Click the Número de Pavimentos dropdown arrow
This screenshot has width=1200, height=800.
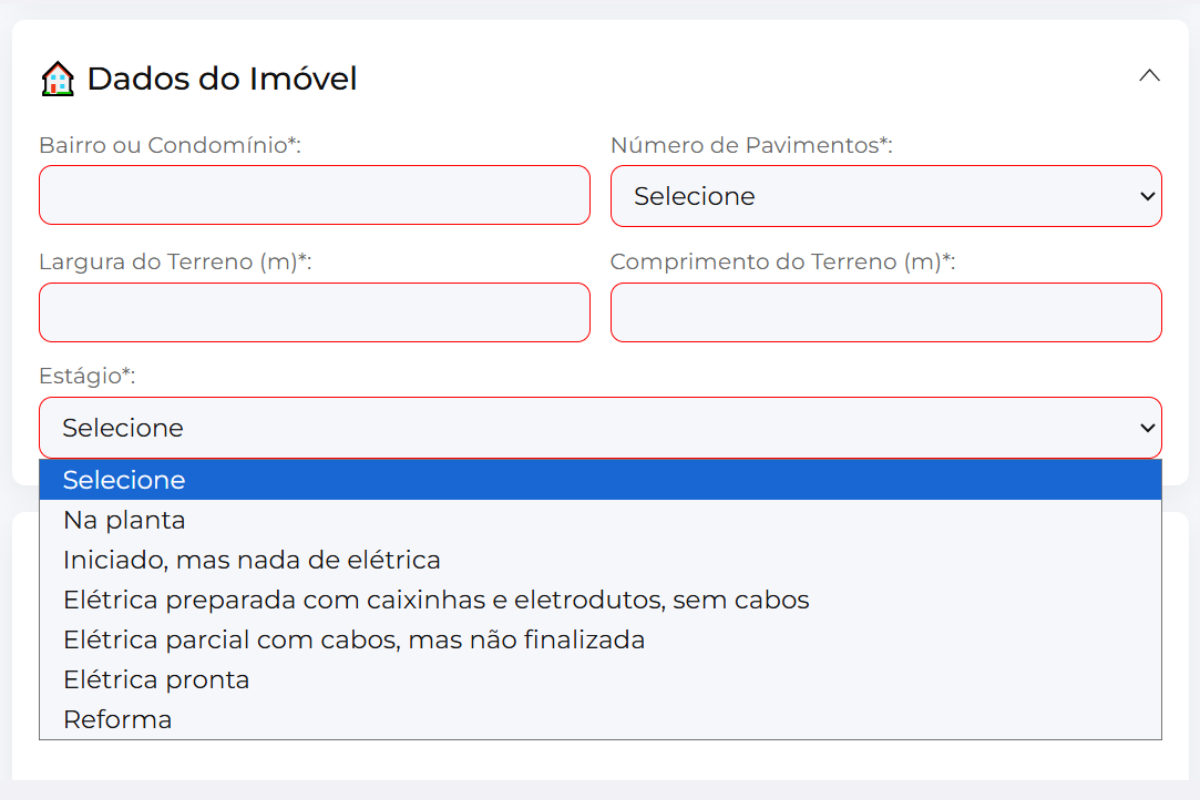click(1146, 196)
